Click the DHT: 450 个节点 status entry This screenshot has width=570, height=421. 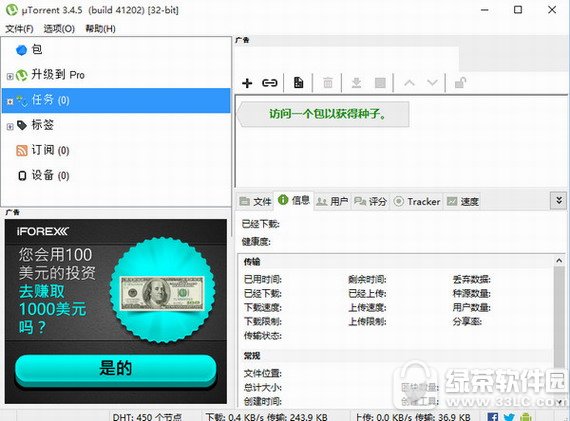[147, 417]
